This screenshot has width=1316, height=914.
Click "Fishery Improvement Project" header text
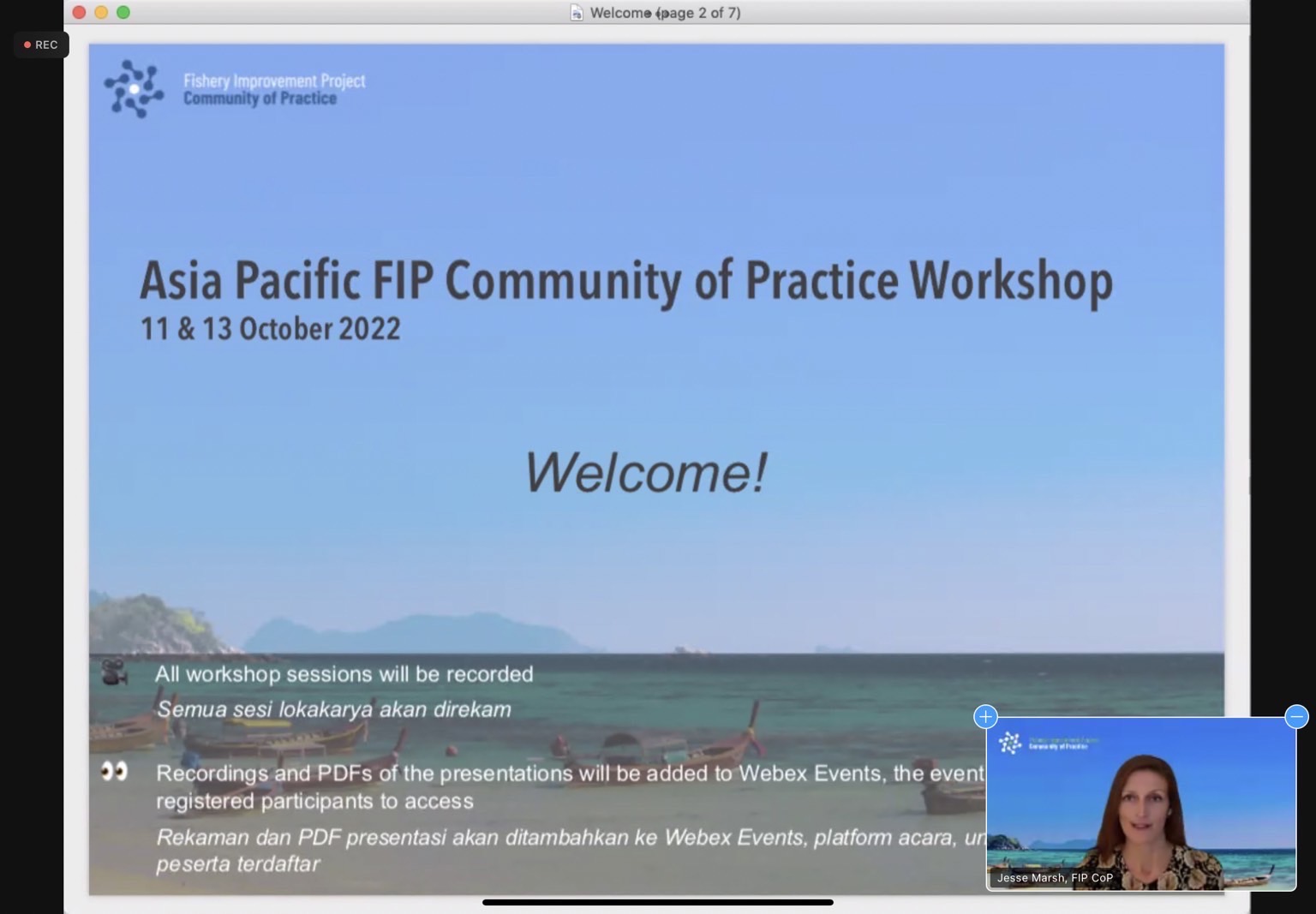click(274, 81)
